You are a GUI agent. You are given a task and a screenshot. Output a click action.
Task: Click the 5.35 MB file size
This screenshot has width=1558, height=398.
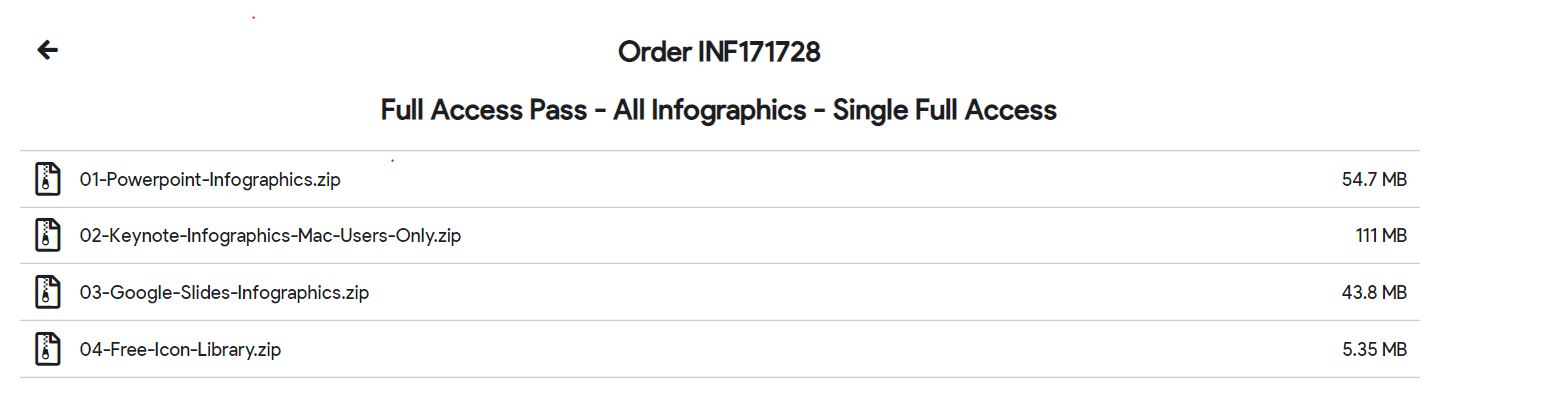(x=1374, y=350)
